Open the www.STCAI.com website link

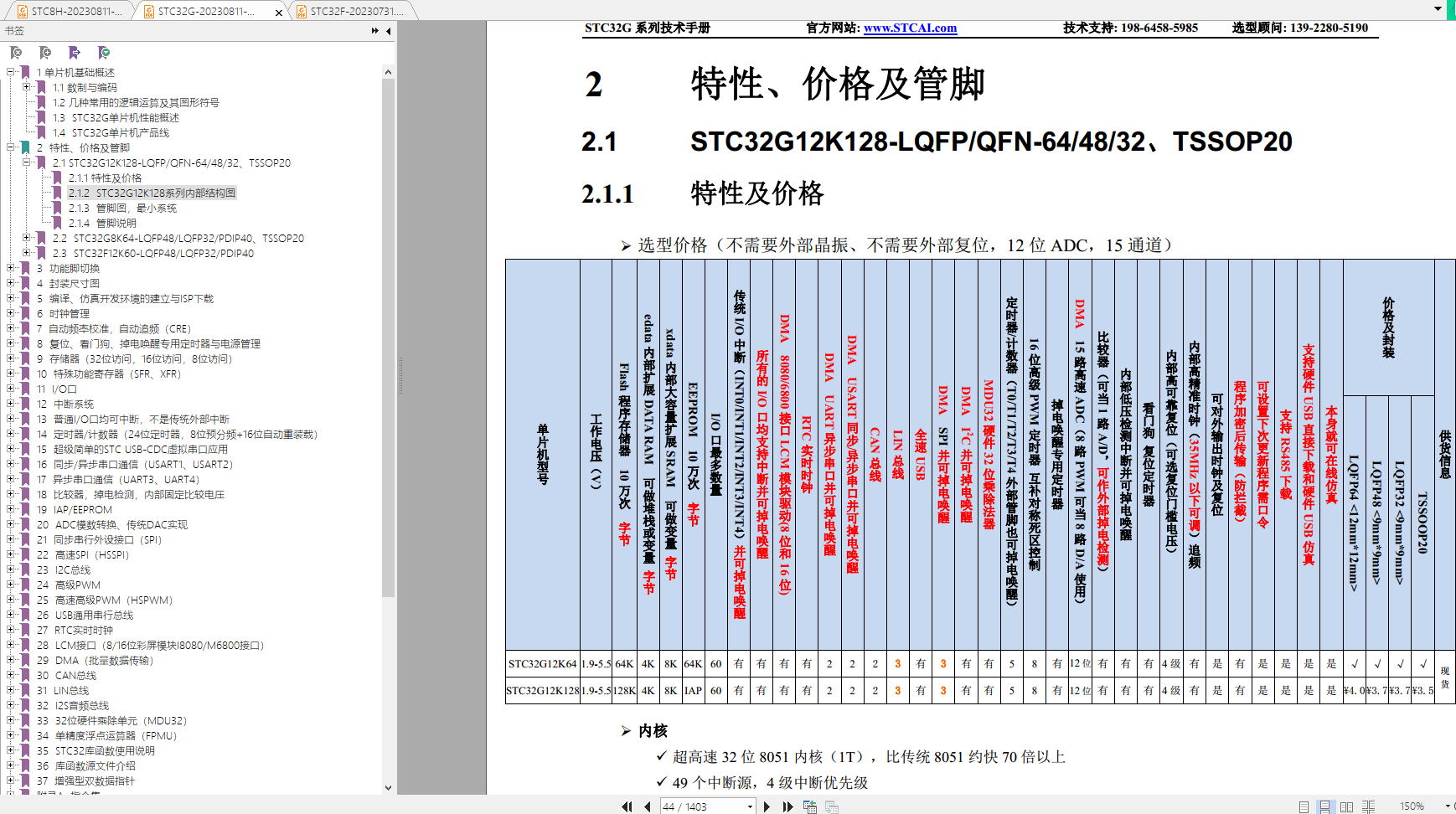pos(910,28)
